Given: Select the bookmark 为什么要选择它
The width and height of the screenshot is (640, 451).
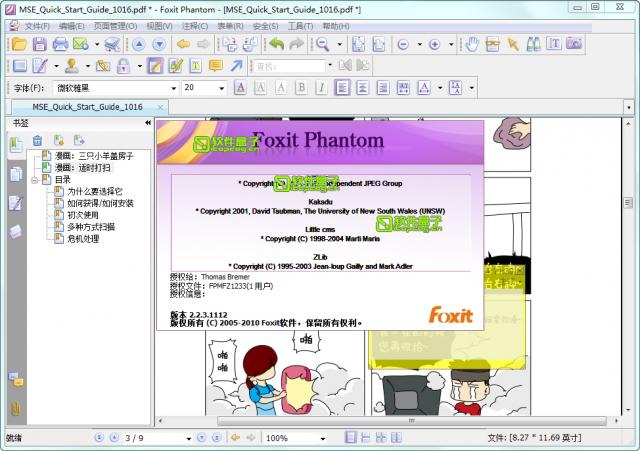Looking at the screenshot, I should (x=94, y=191).
